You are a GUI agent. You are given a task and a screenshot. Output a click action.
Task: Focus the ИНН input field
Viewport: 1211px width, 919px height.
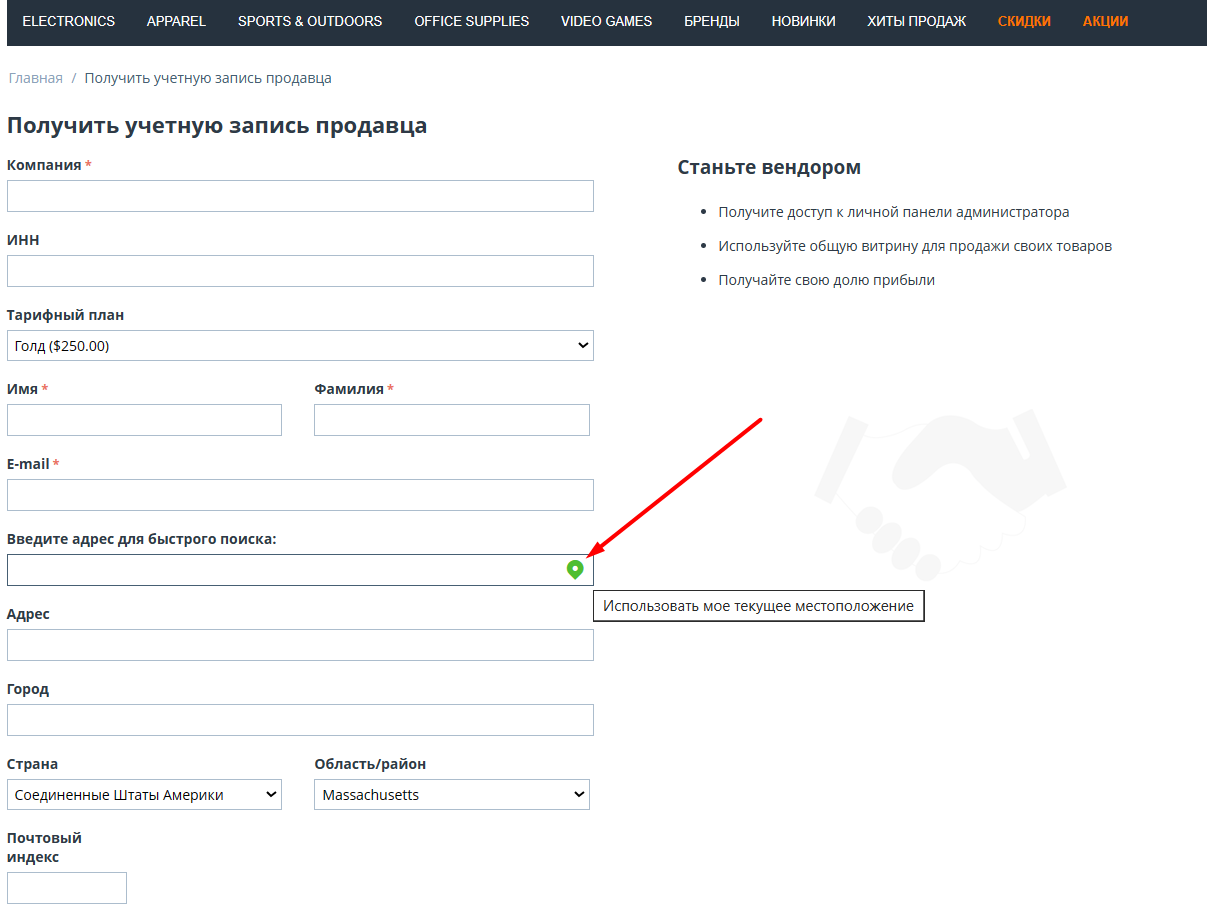300,271
